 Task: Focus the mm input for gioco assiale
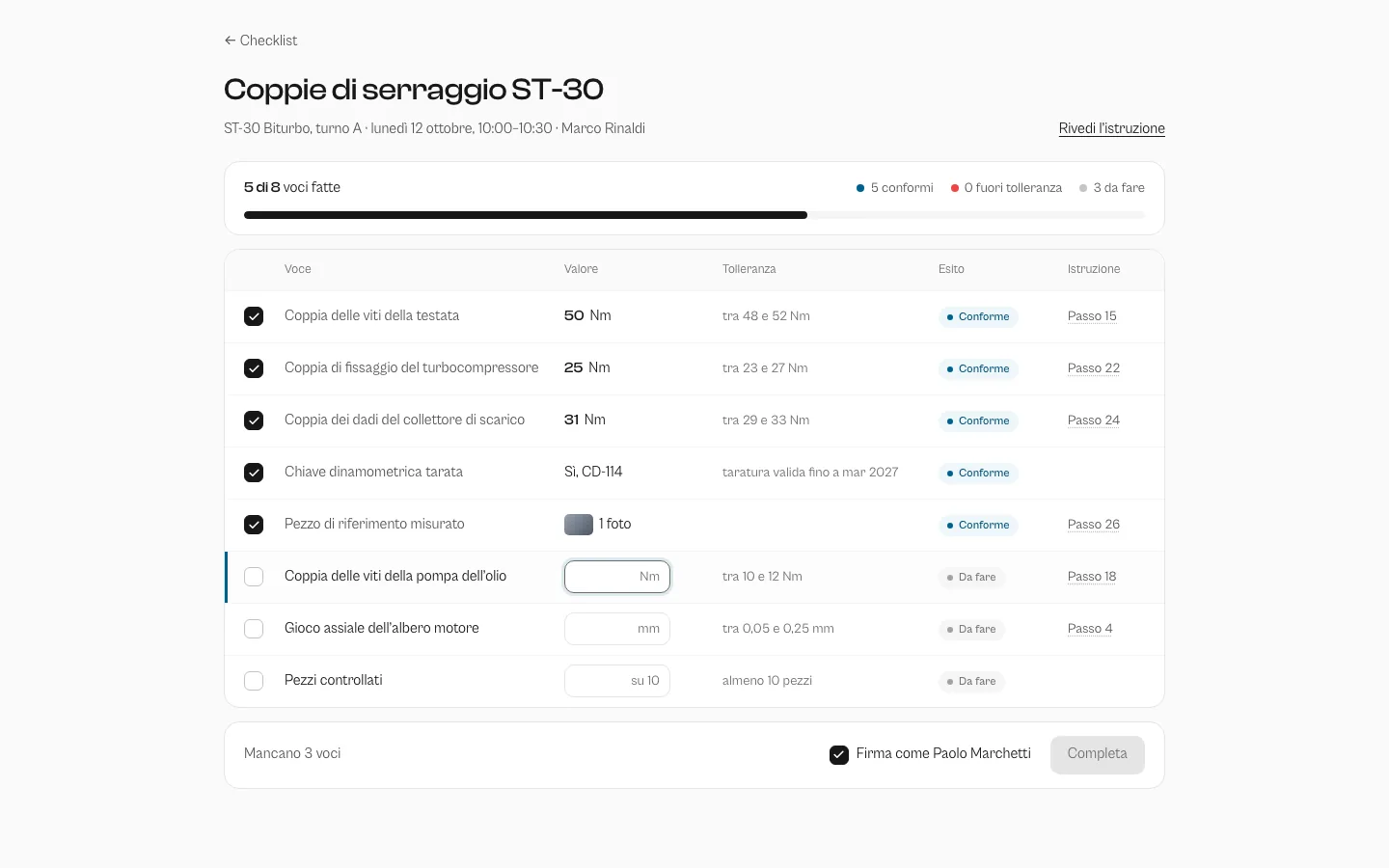coord(617,629)
